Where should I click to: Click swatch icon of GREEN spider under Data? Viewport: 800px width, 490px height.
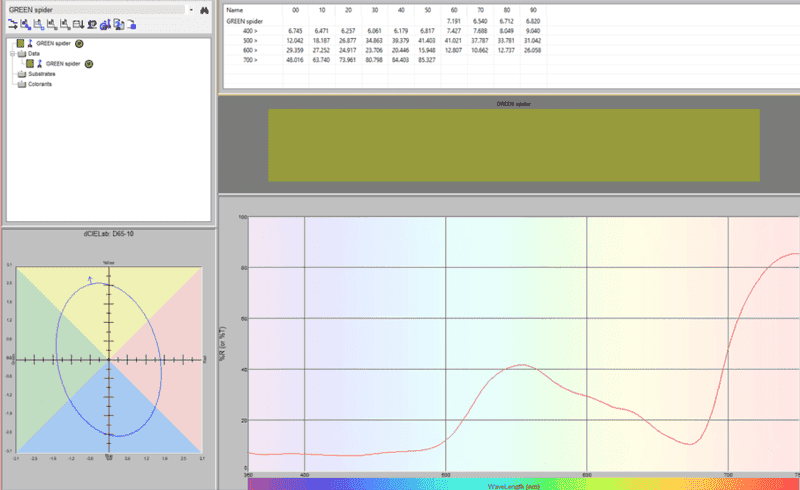[30, 64]
